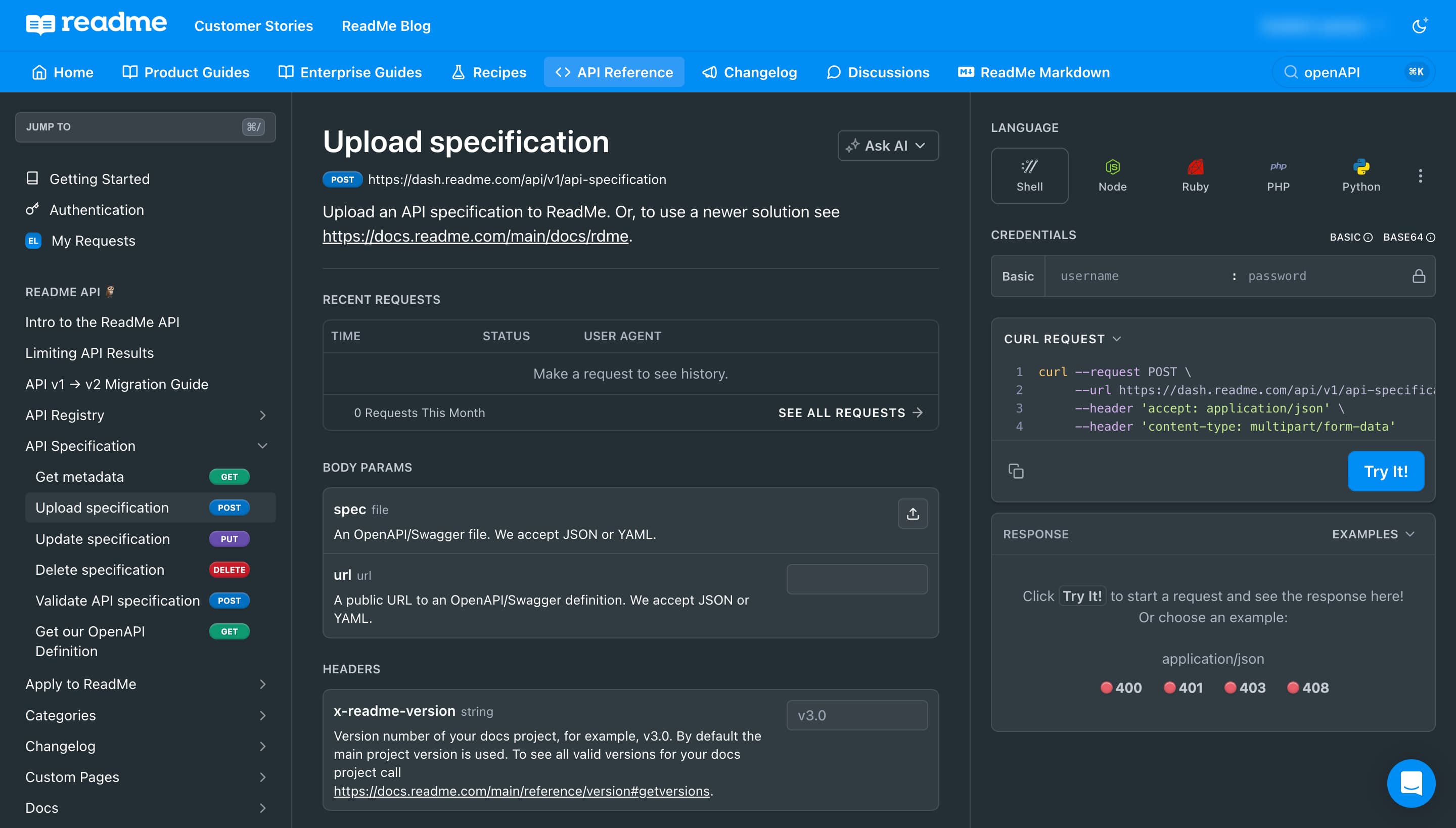Screen dimensions: 1456x828
Task: Click the spec file upload icon
Action: 912,514
